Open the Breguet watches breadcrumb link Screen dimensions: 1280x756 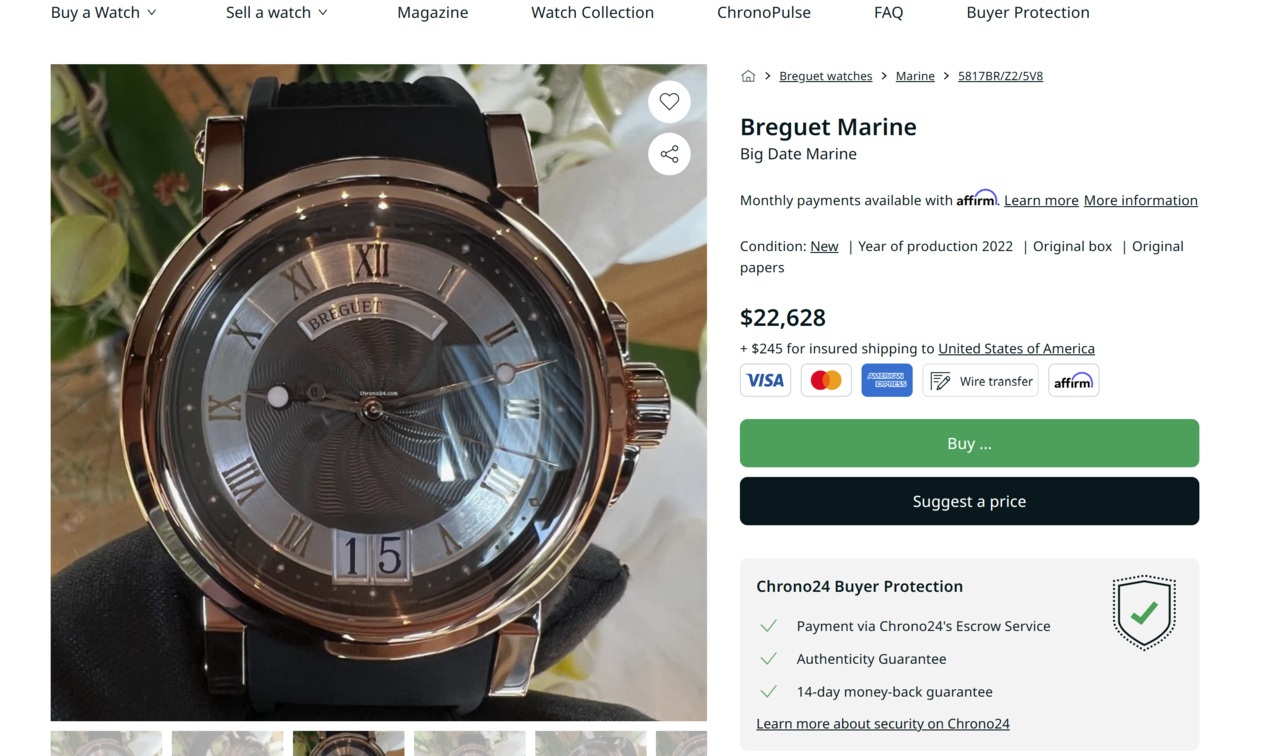pos(825,76)
